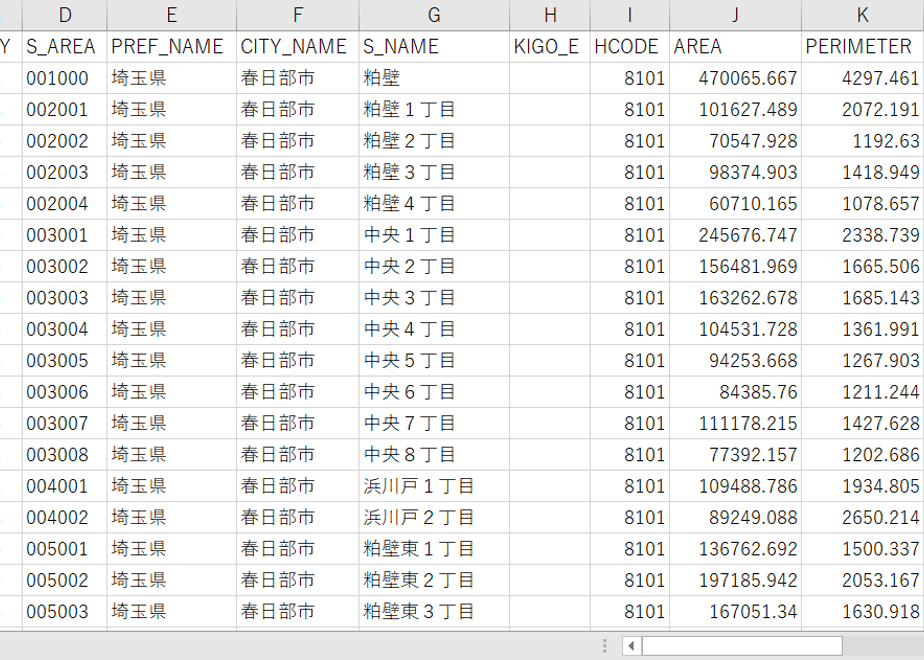924x660 pixels.
Task: Select column K header
Action: point(863,15)
